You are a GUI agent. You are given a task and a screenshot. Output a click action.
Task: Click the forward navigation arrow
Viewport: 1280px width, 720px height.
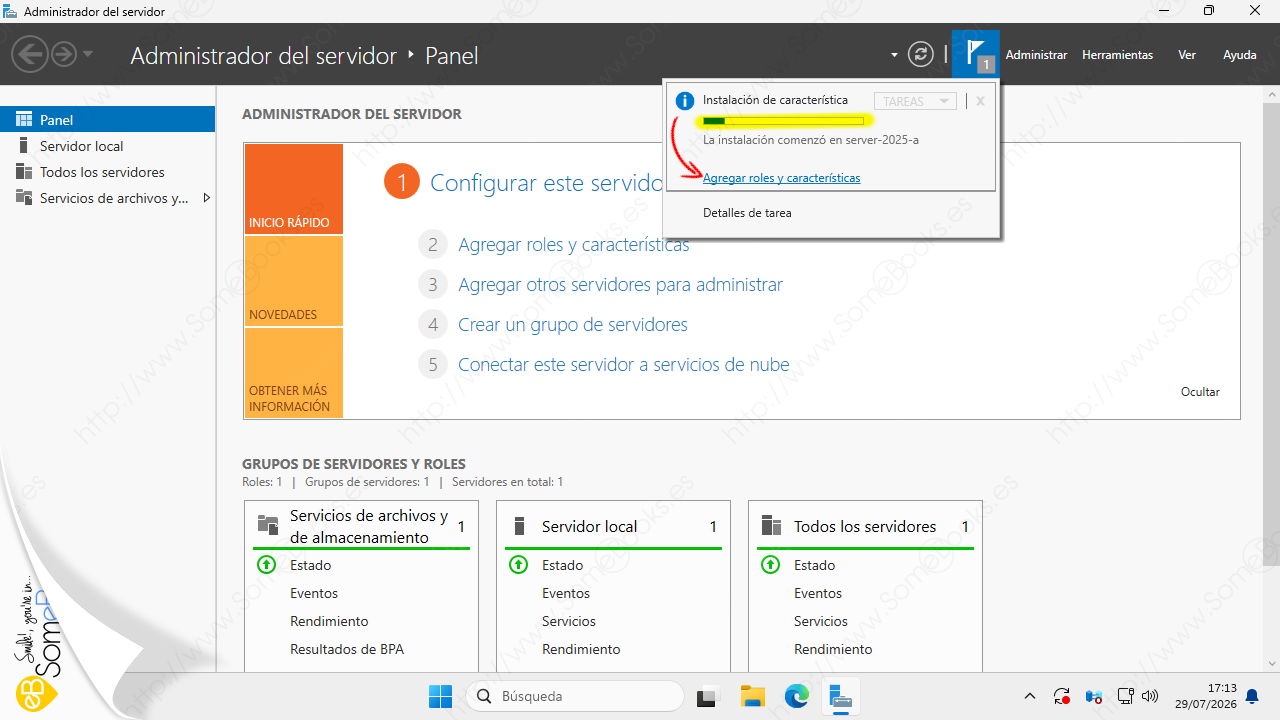[64, 54]
